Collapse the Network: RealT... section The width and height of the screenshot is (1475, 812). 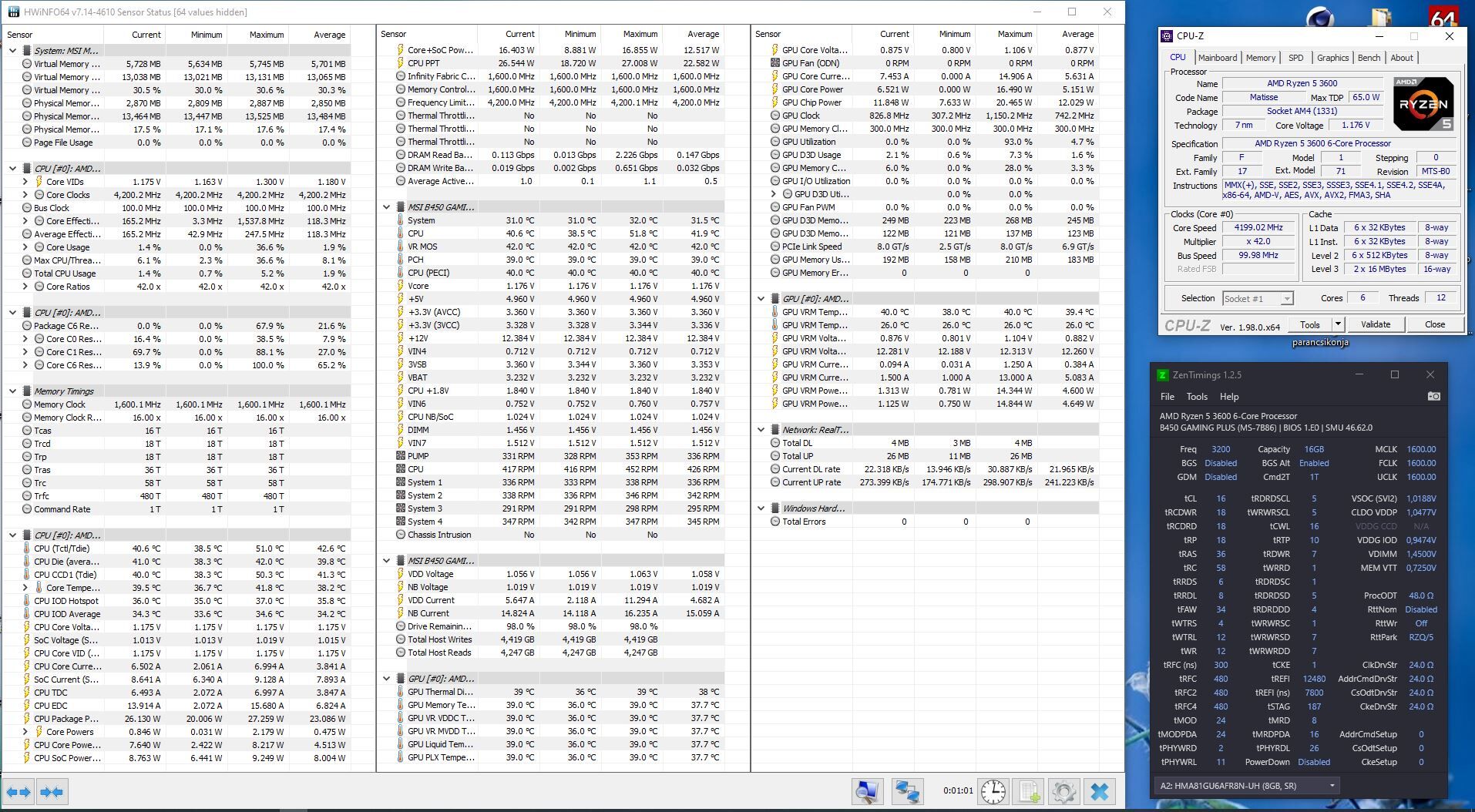pyautogui.click(x=761, y=430)
